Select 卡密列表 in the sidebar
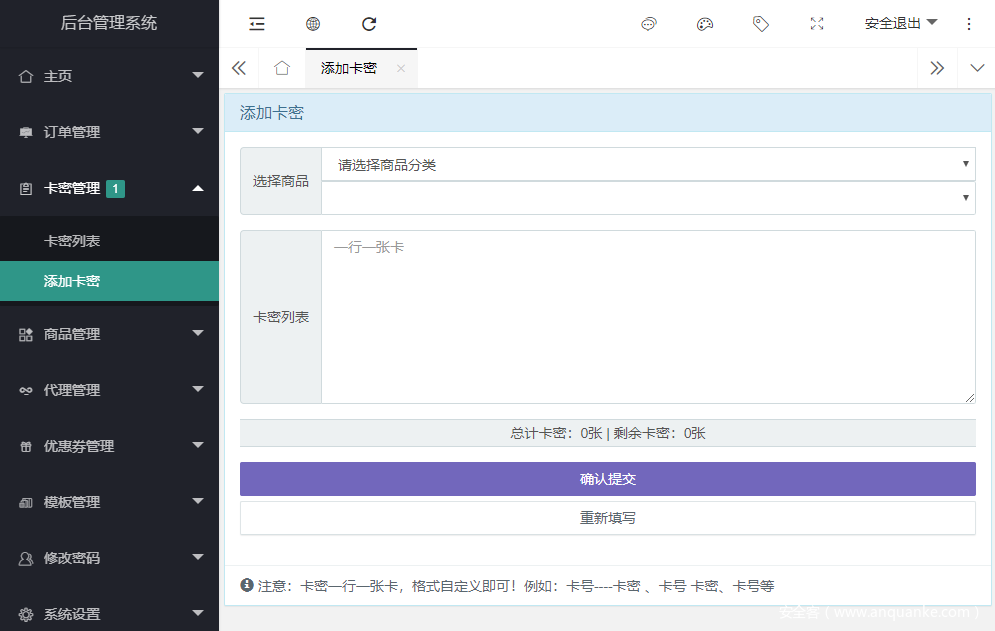The image size is (995, 631). [72, 241]
